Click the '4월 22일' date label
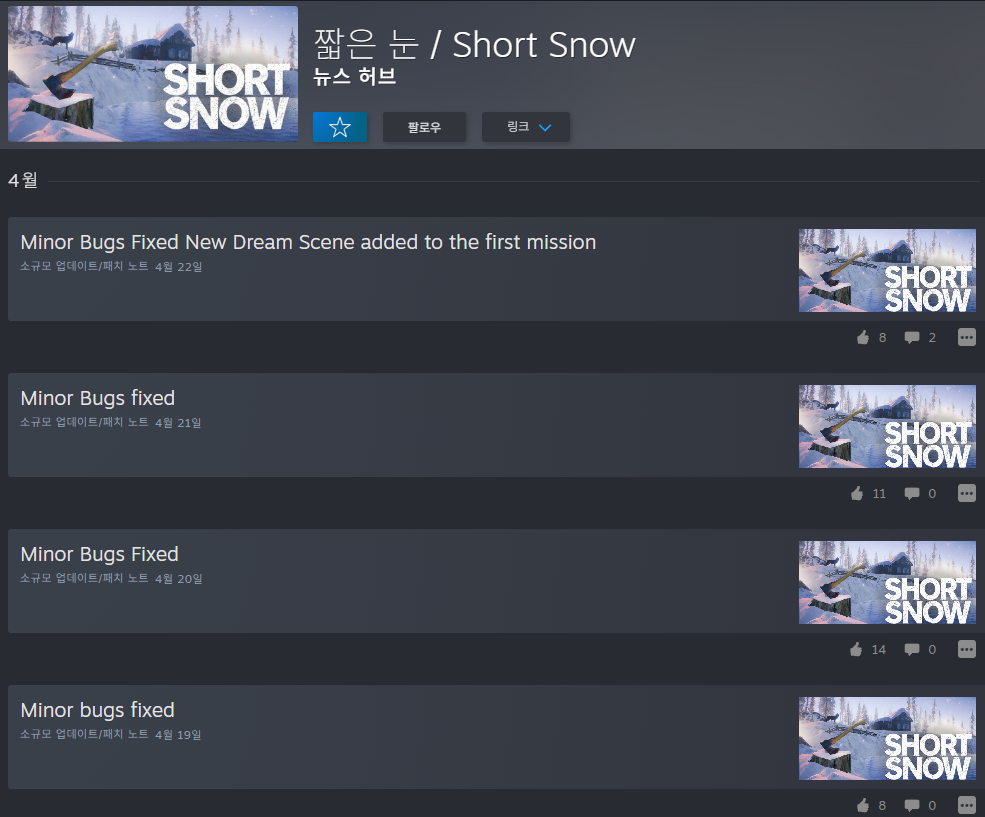 179,267
